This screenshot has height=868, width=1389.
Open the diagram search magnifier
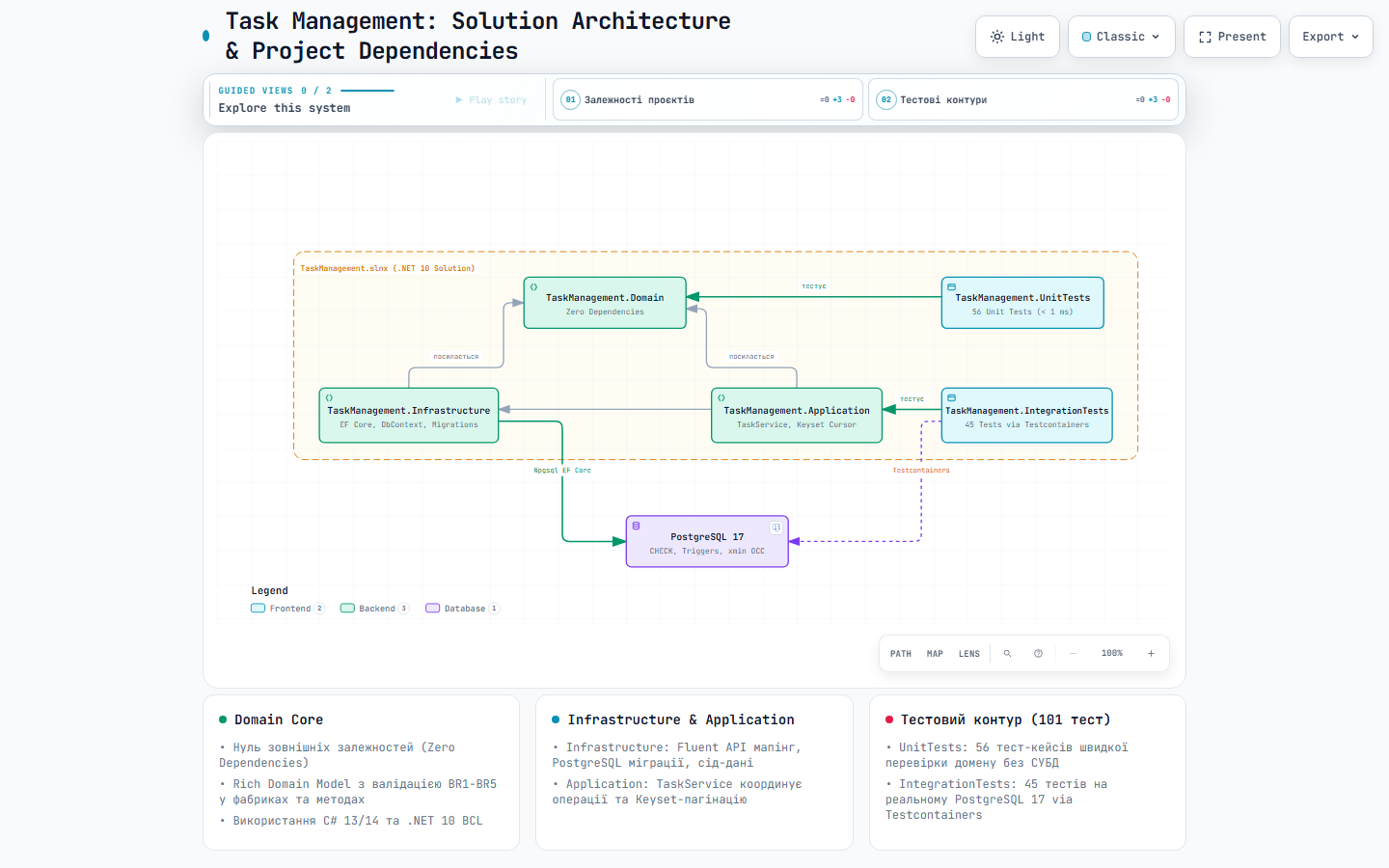[x=1007, y=653]
